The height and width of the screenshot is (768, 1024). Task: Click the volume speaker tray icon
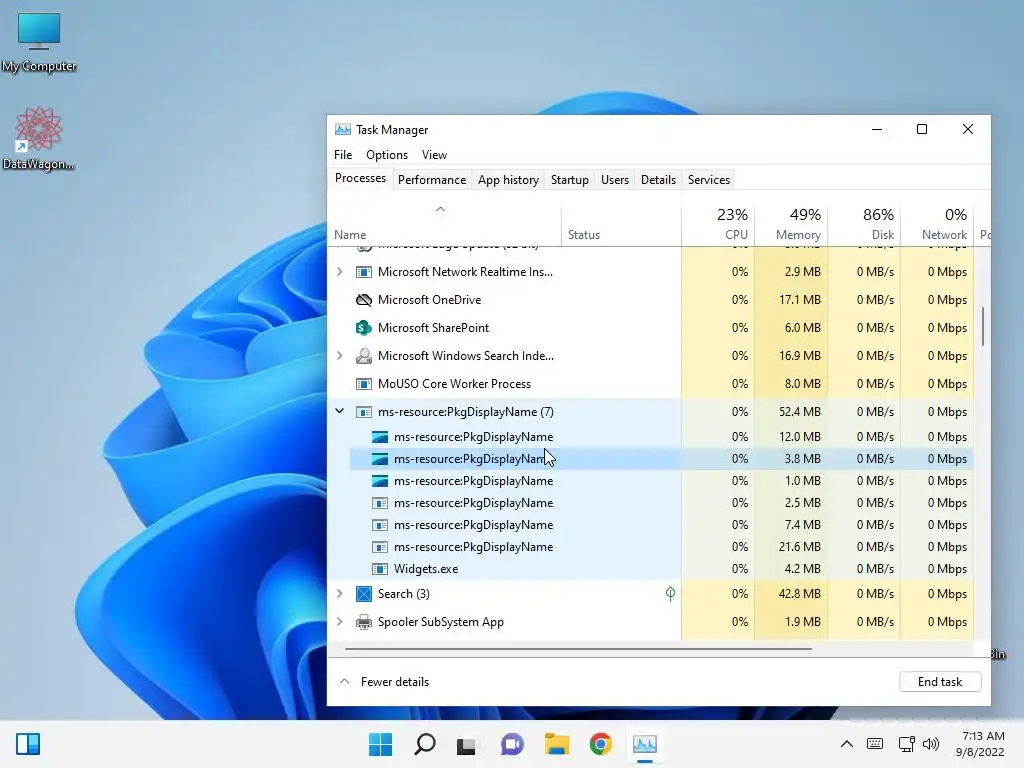[x=931, y=744]
